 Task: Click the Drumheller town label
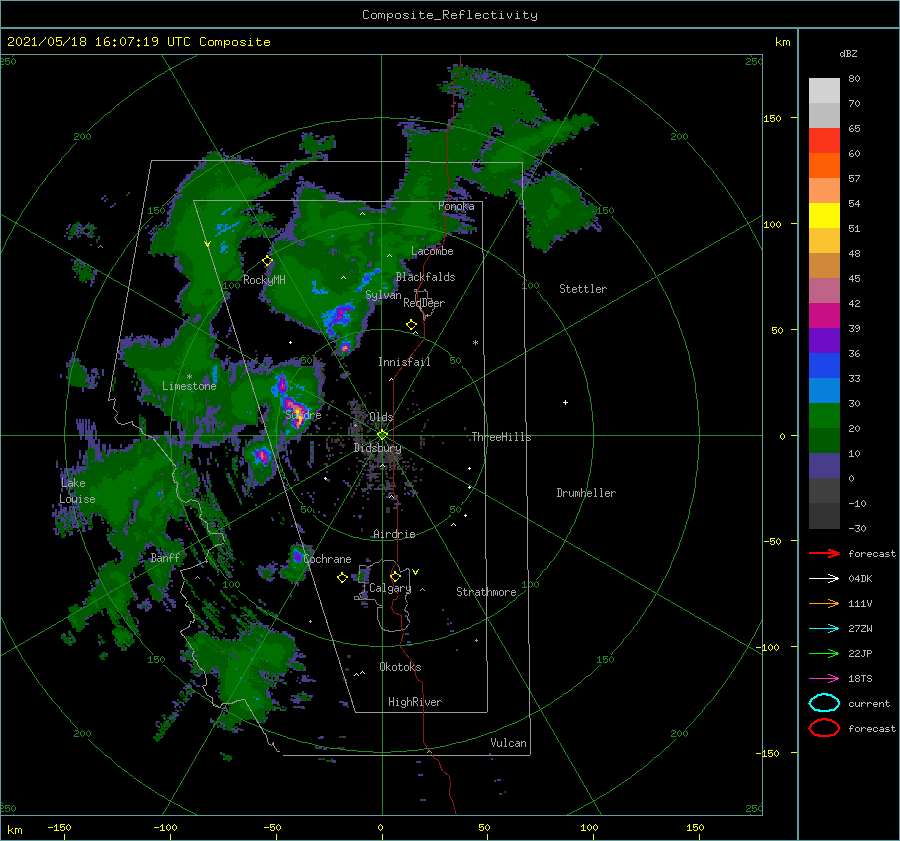click(x=586, y=493)
